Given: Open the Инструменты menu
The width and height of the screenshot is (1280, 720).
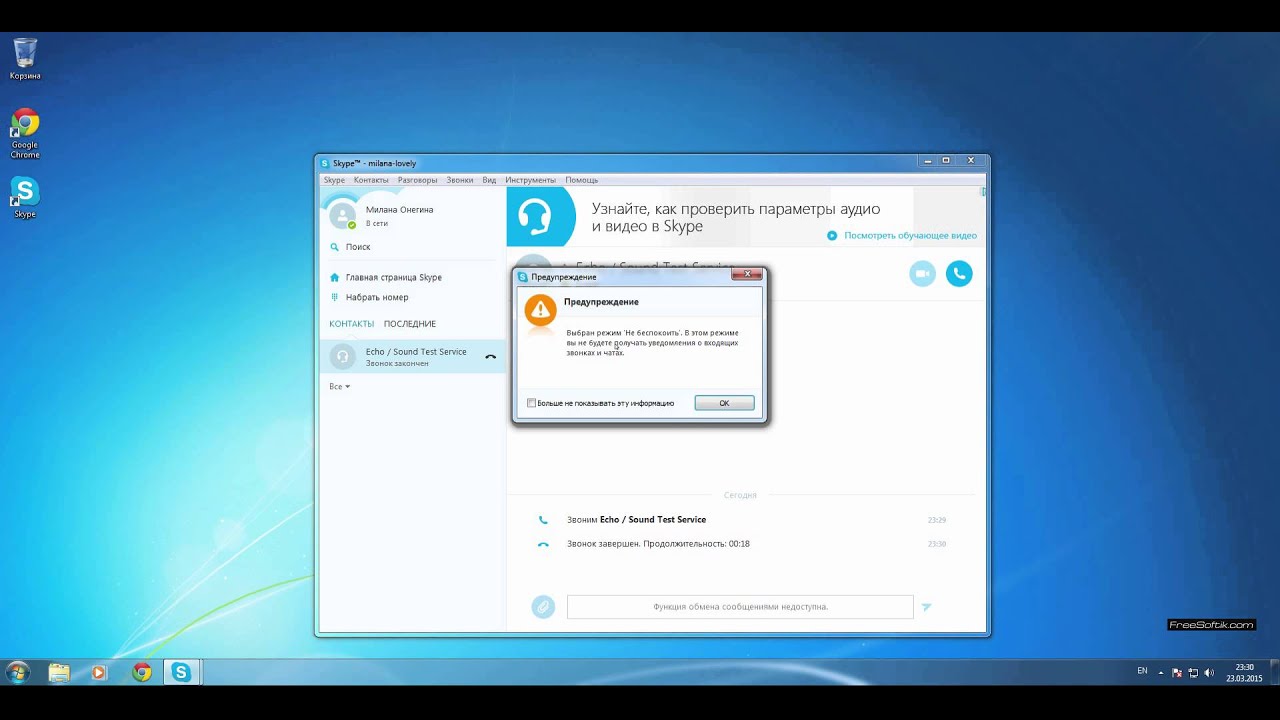Looking at the screenshot, I should (x=530, y=180).
